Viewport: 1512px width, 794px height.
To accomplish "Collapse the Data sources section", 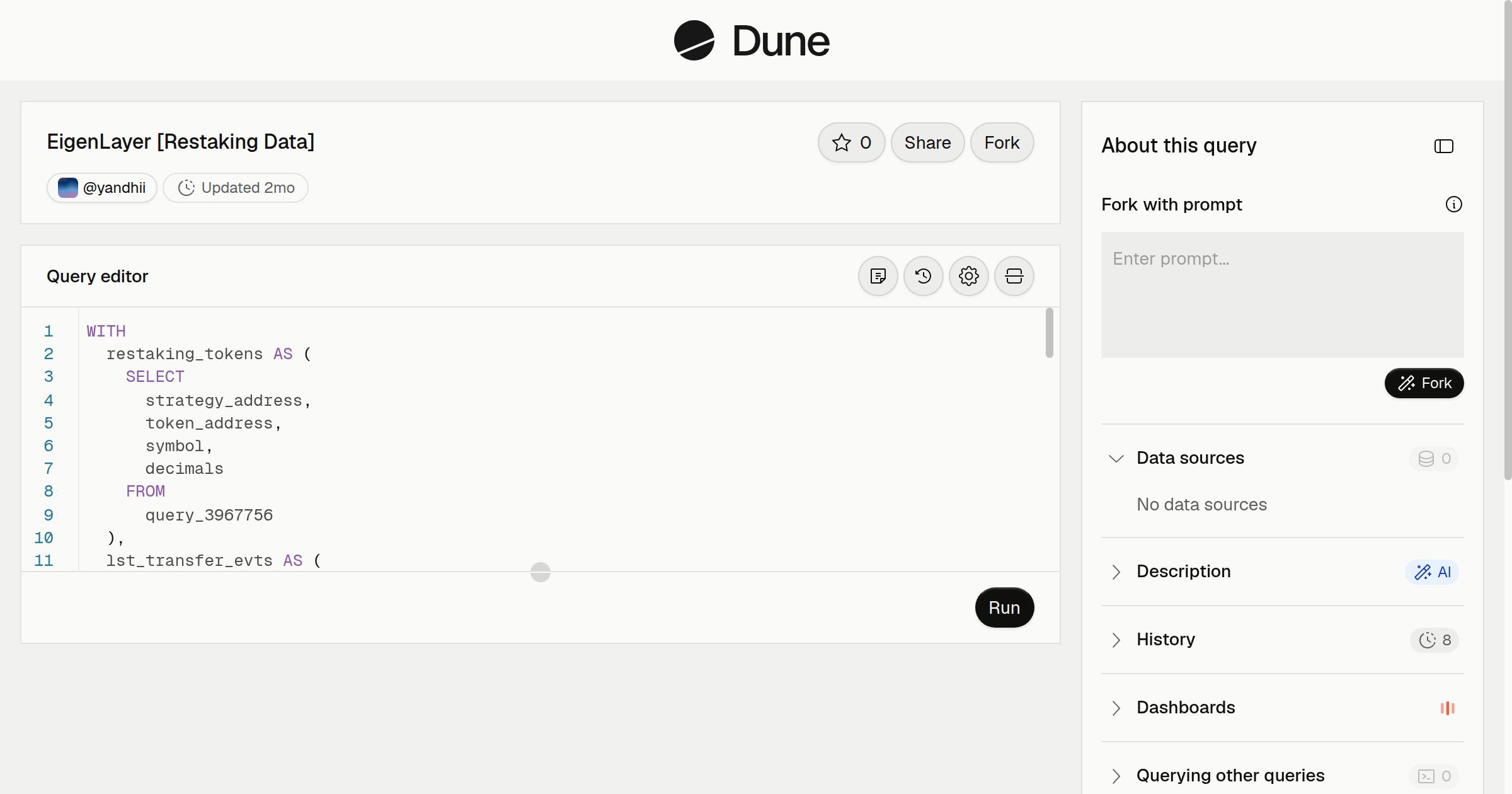I will pyautogui.click(x=1116, y=458).
